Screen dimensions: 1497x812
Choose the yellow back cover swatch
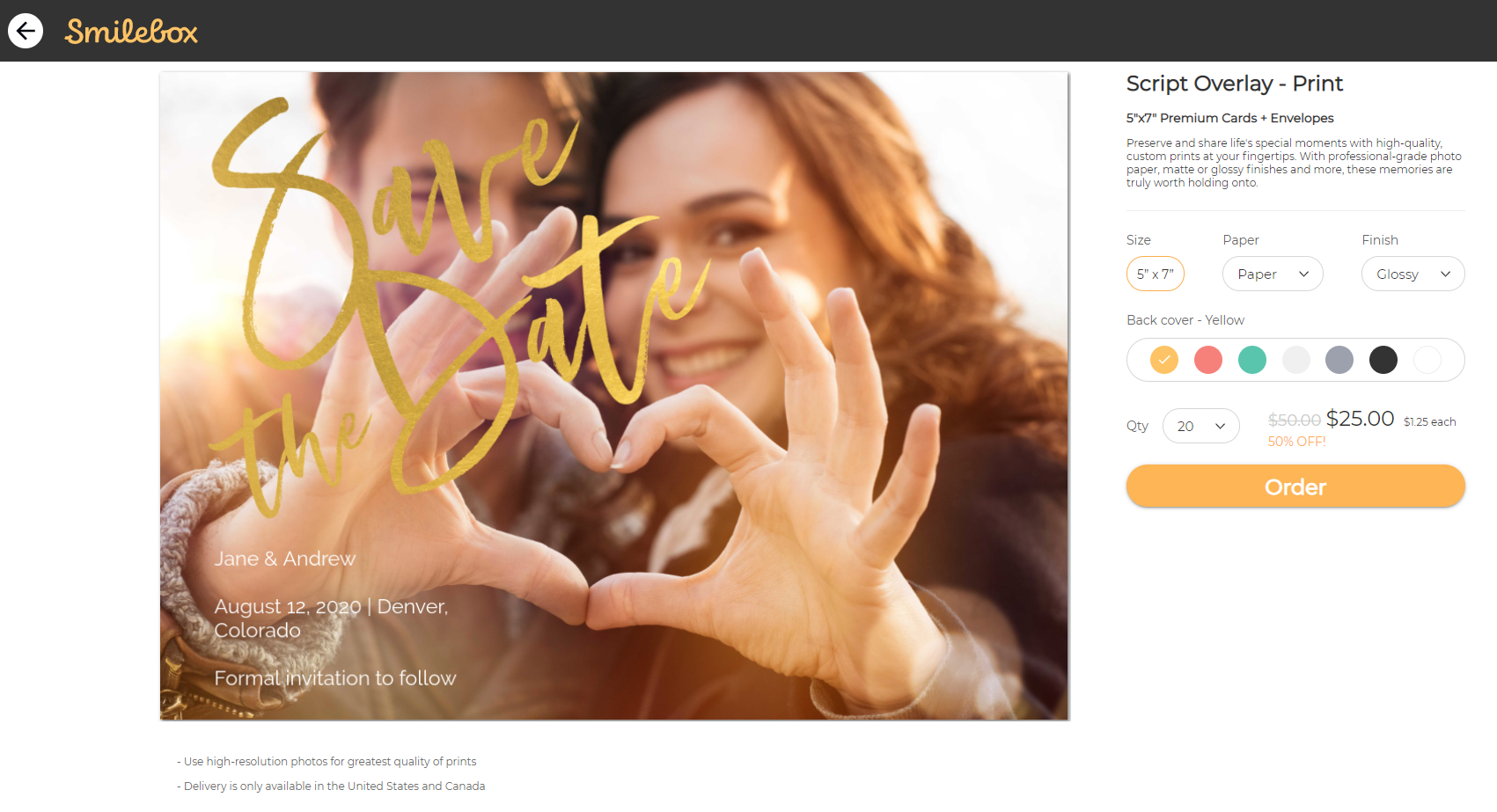click(1164, 360)
